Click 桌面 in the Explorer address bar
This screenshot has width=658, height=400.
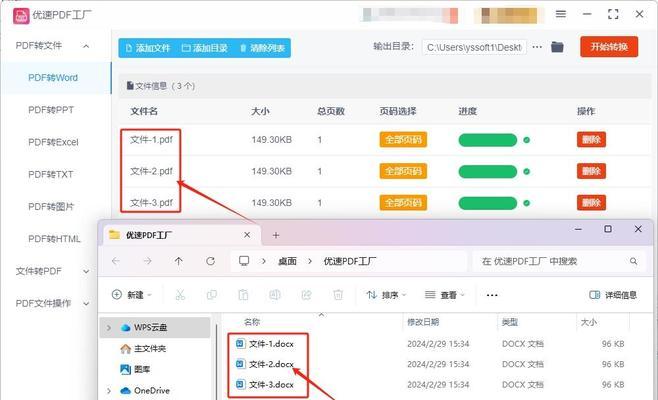click(287, 261)
